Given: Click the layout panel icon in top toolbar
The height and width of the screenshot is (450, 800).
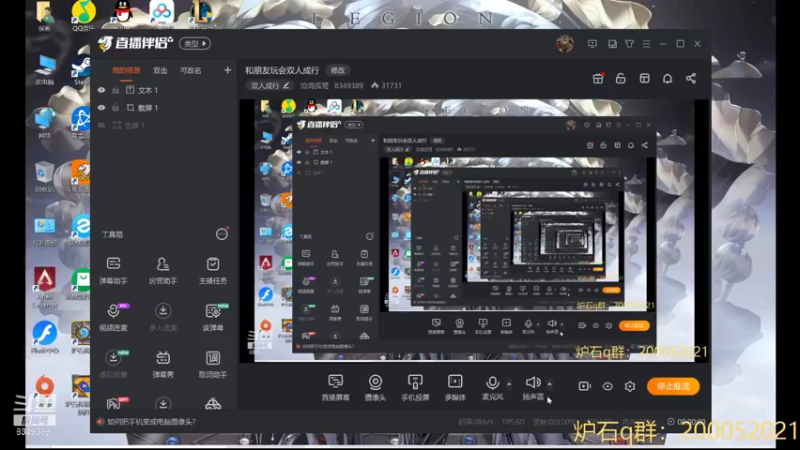Looking at the screenshot, I should point(644,78).
